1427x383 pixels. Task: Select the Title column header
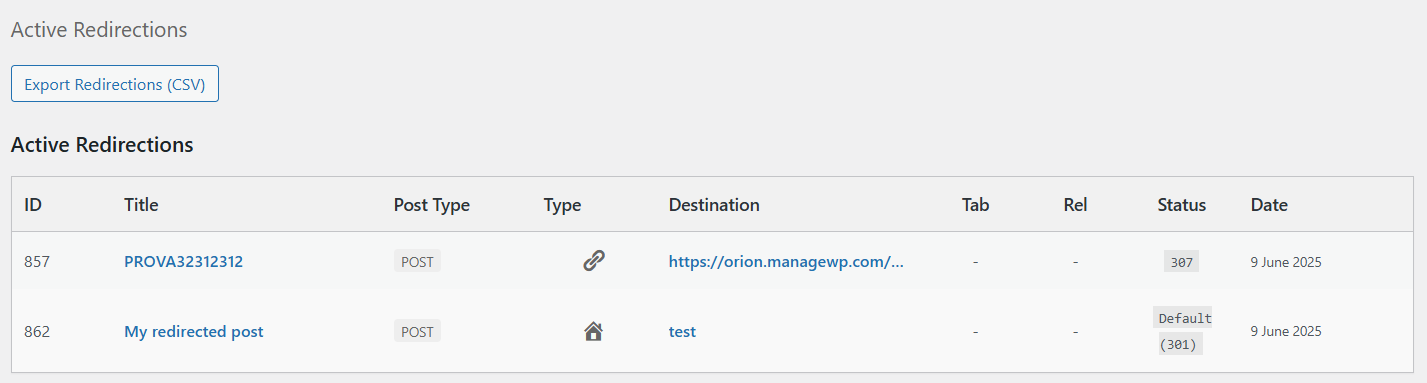click(x=141, y=205)
